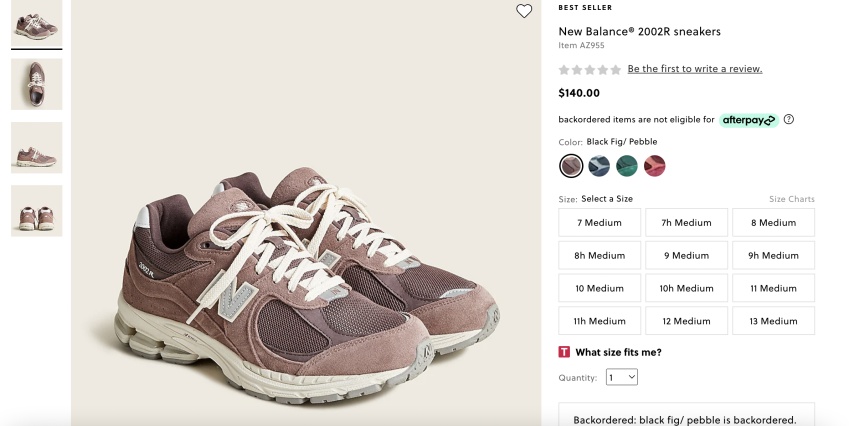This screenshot has height=426, width=849.
Task: Select size 9h Medium
Action: click(x=773, y=256)
